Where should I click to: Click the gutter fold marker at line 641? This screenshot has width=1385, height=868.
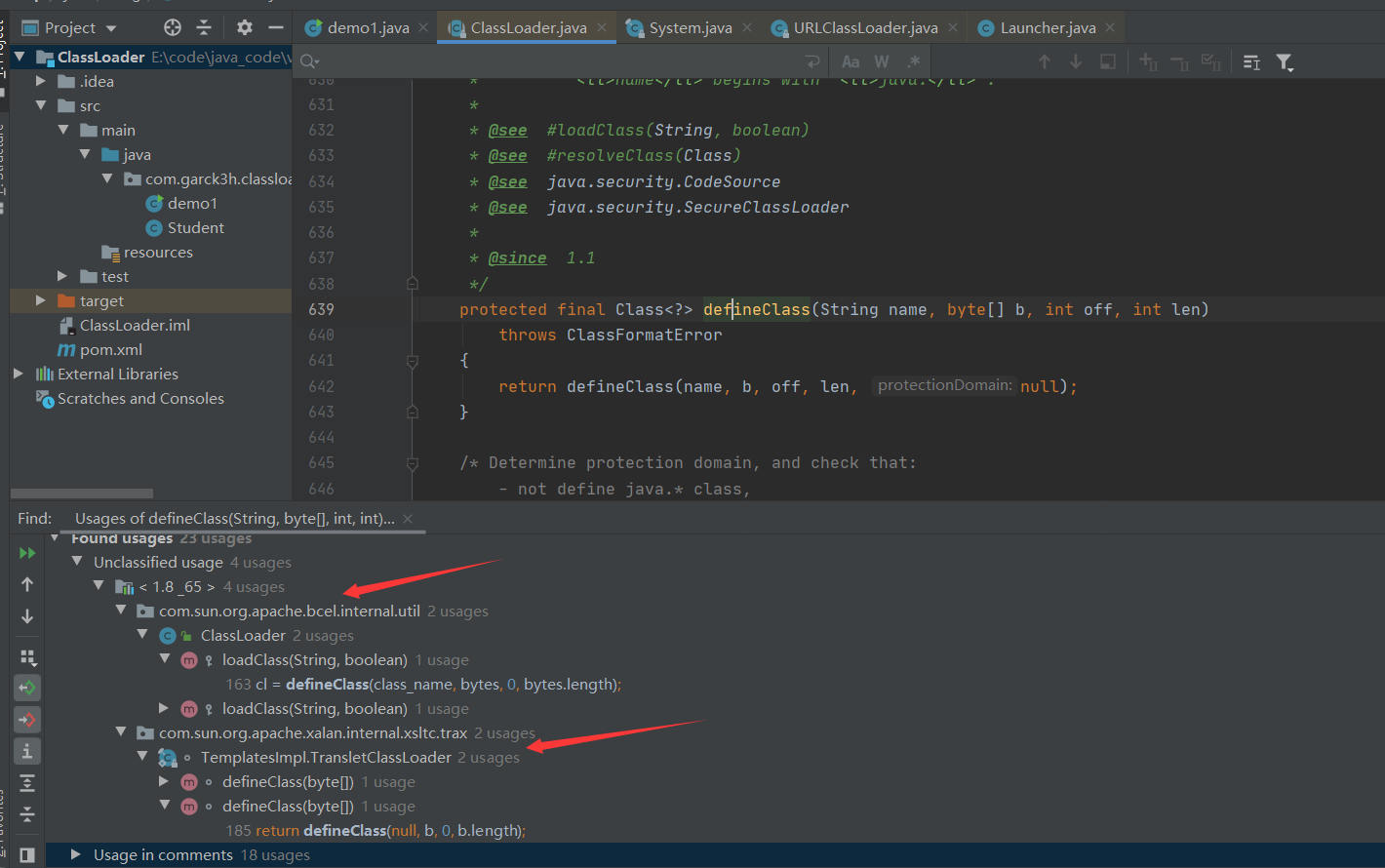[413, 361]
